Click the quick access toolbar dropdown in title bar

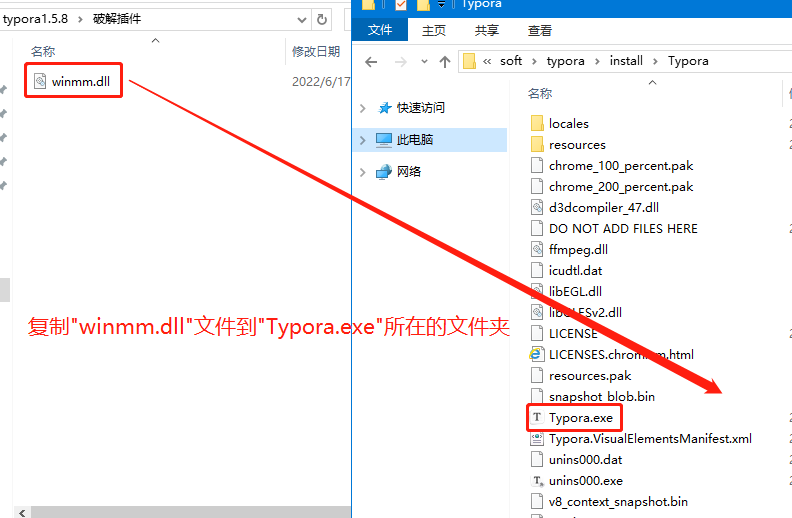tap(441, 5)
